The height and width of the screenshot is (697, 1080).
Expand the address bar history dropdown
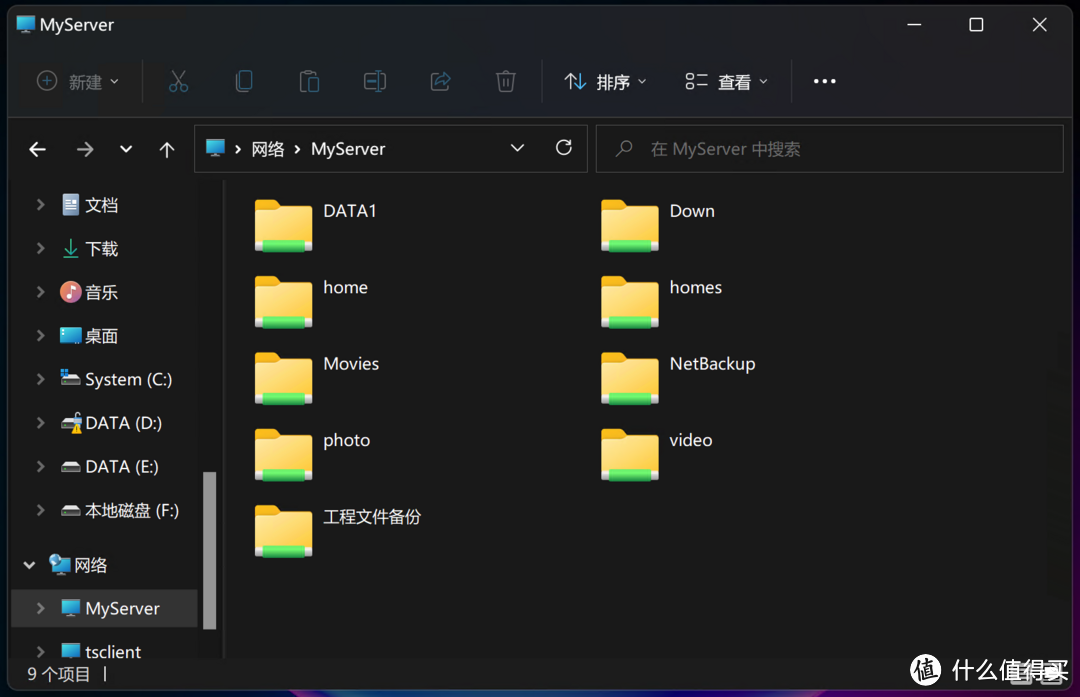pos(517,148)
